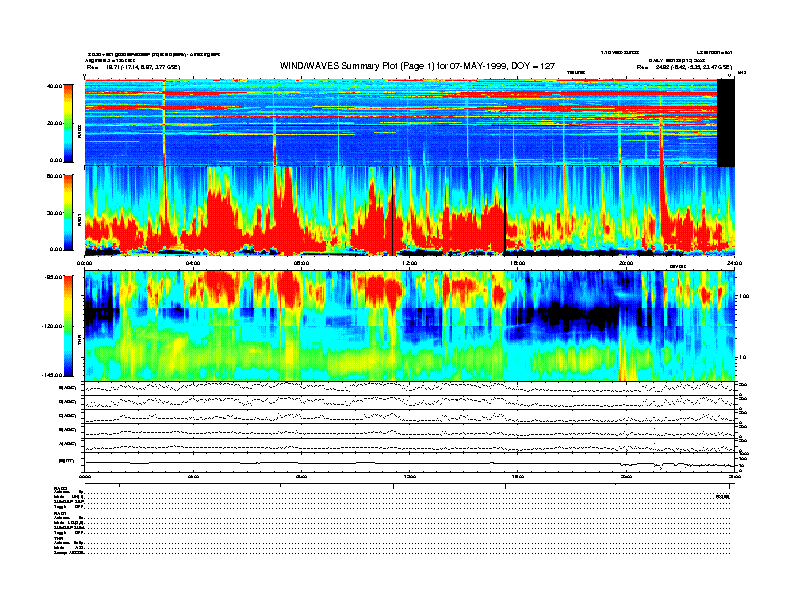Click the 100 frequency label right of TNR panel

click(744, 296)
